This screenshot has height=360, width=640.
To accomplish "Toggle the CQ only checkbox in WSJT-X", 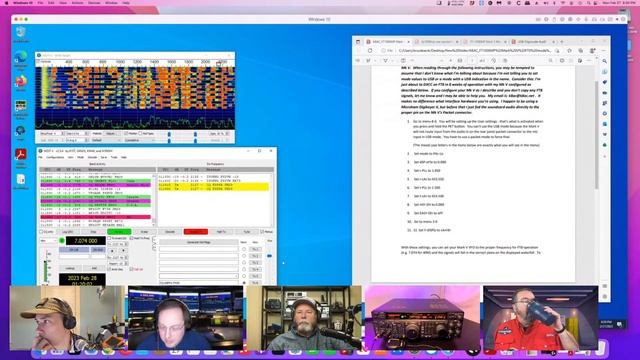I will (47, 232).
